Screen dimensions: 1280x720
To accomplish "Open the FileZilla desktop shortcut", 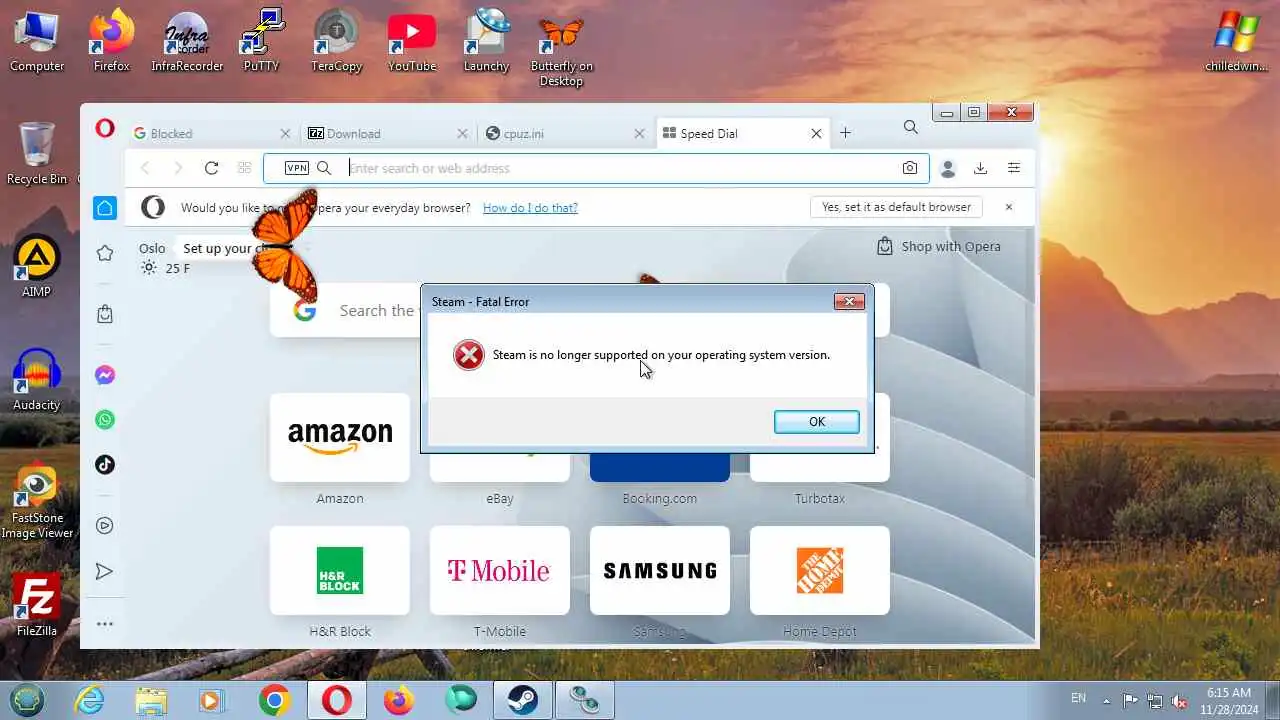I will tap(37, 605).
